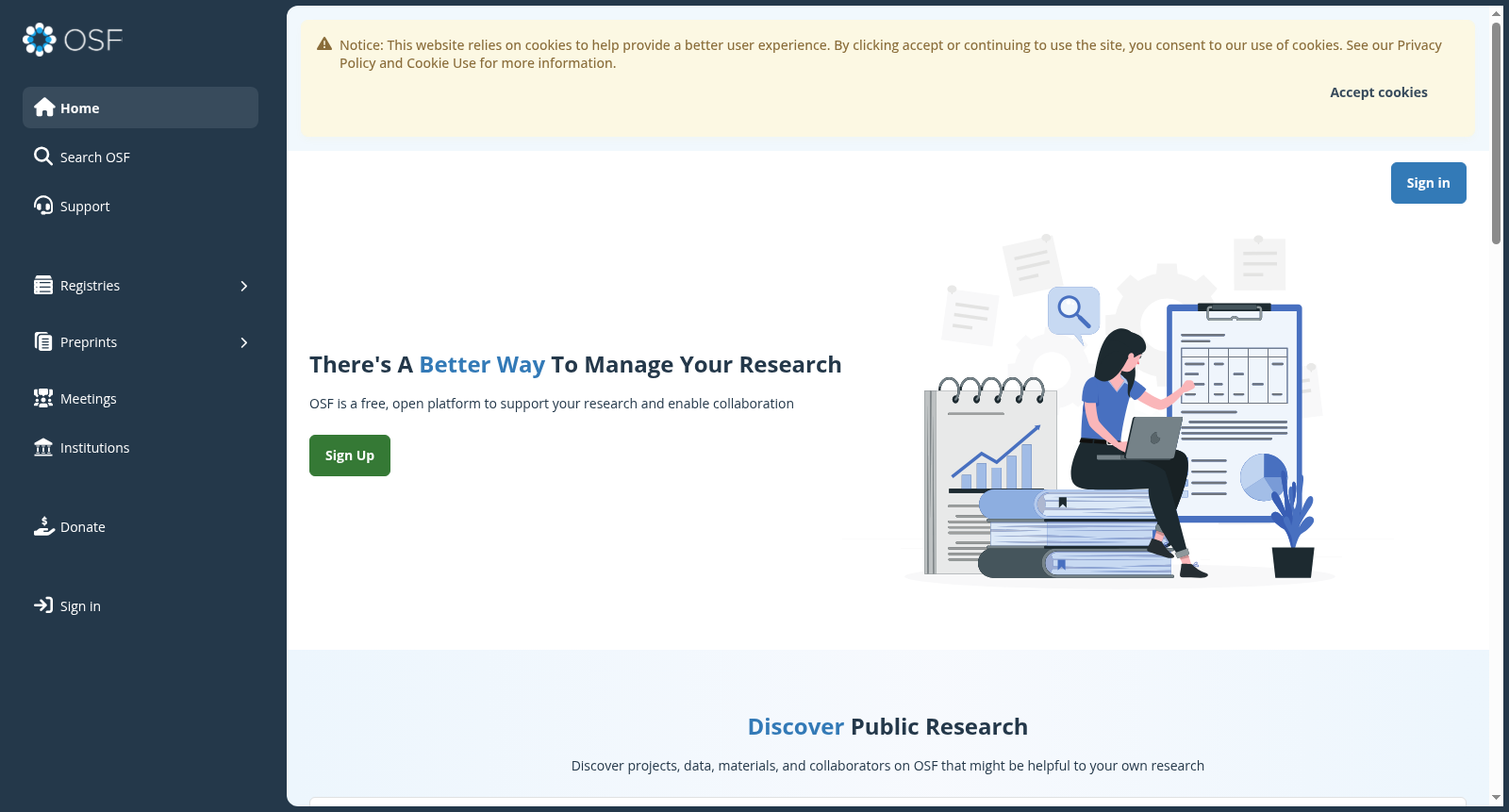1509x812 pixels.
Task: Click the Donate hand icon
Action: coord(43,526)
